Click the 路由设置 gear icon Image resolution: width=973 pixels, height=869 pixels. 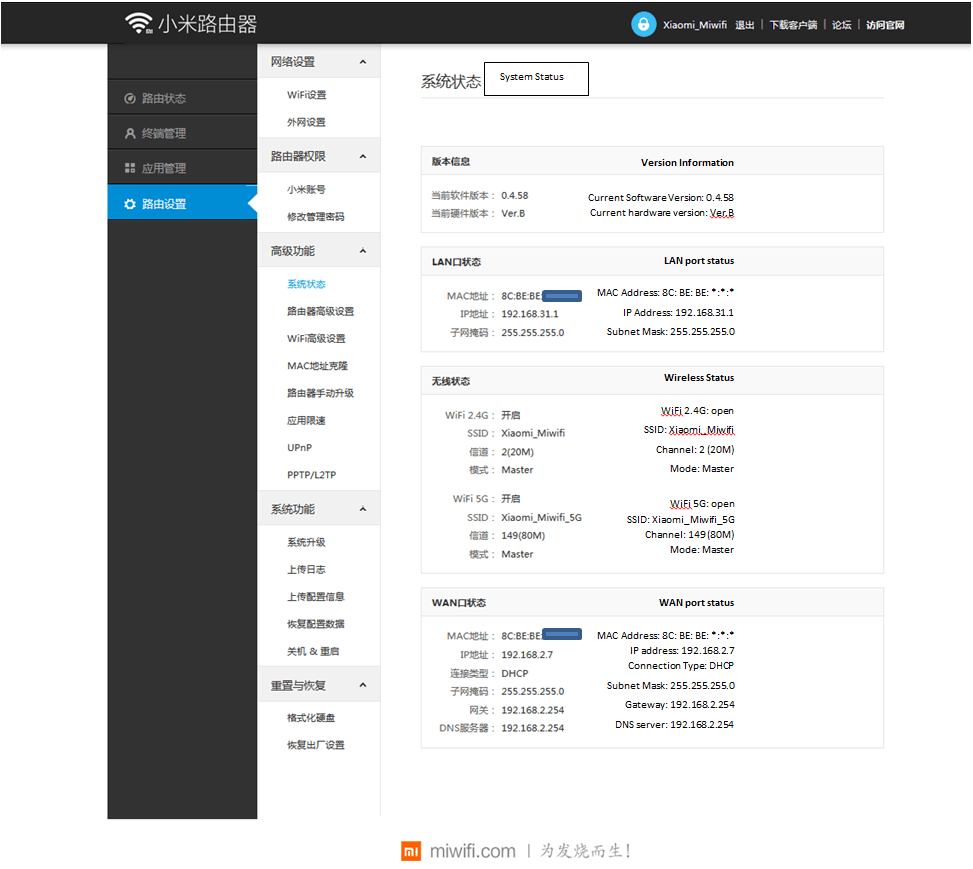click(x=130, y=204)
